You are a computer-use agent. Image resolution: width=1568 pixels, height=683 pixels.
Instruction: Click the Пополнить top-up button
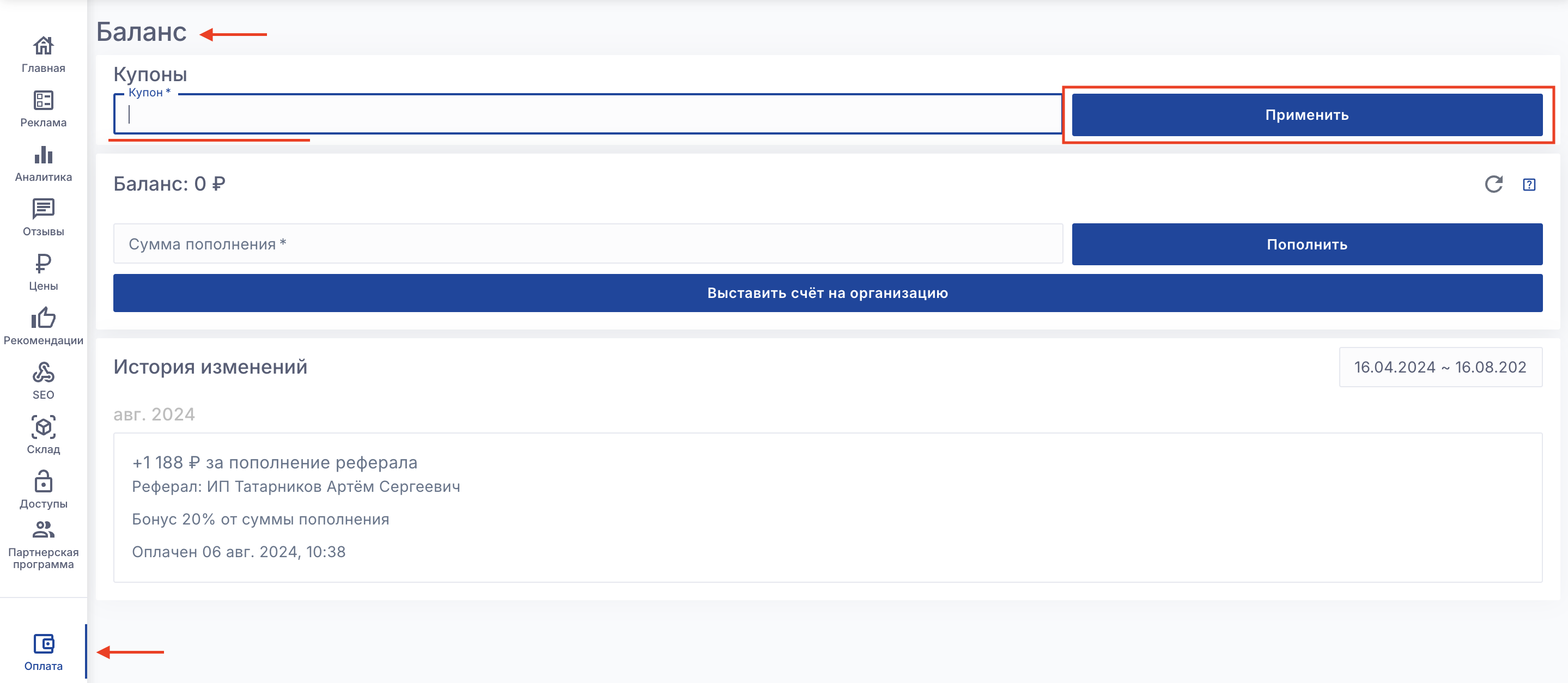click(x=1306, y=244)
